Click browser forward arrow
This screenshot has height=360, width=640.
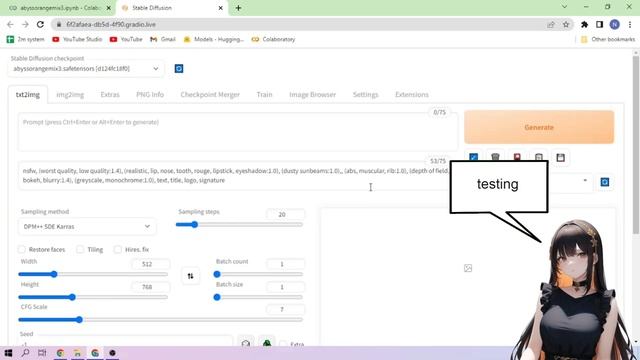click(x=25, y=24)
